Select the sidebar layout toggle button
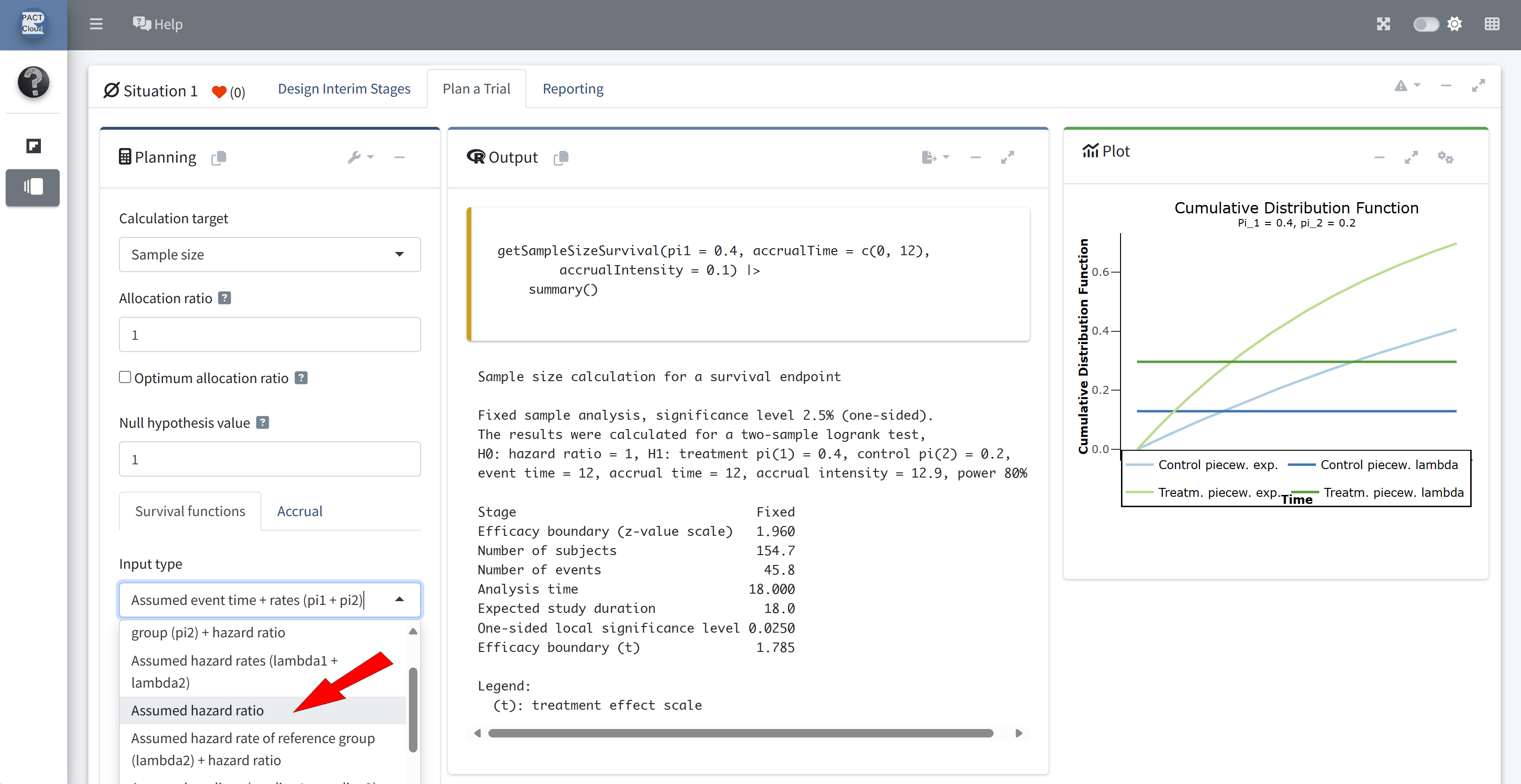This screenshot has width=1521, height=784. (33, 187)
